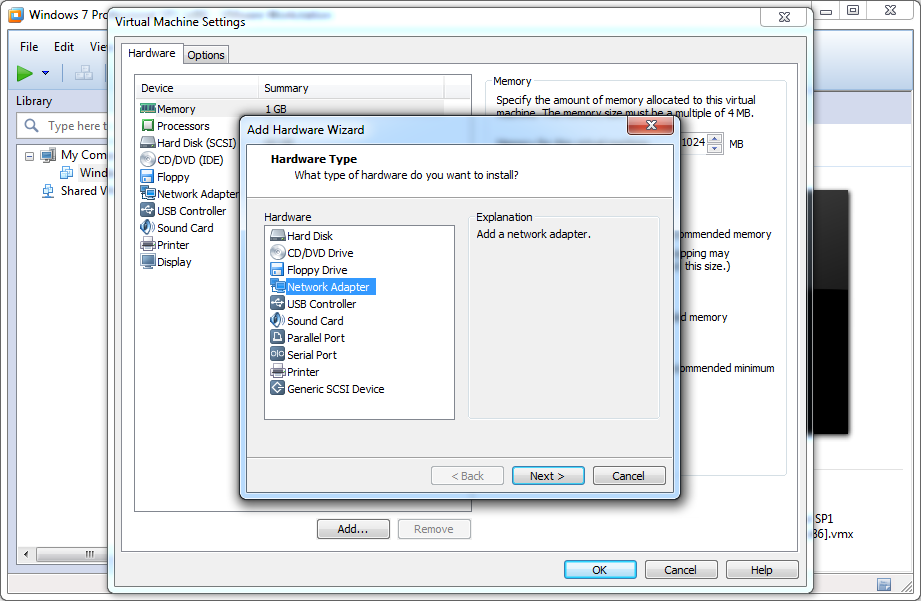Select Serial Port hardware type

[x=311, y=355]
